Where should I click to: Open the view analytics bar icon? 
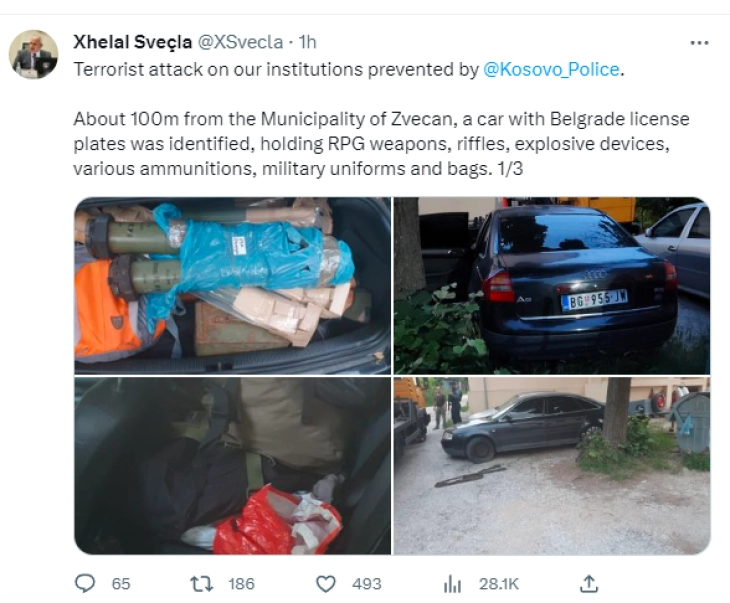click(452, 583)
